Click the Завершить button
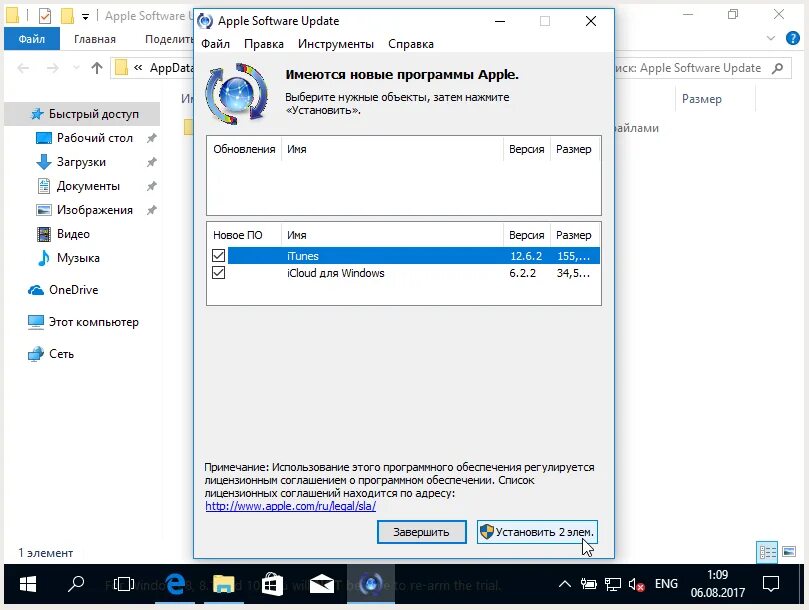 pos(422,532)
